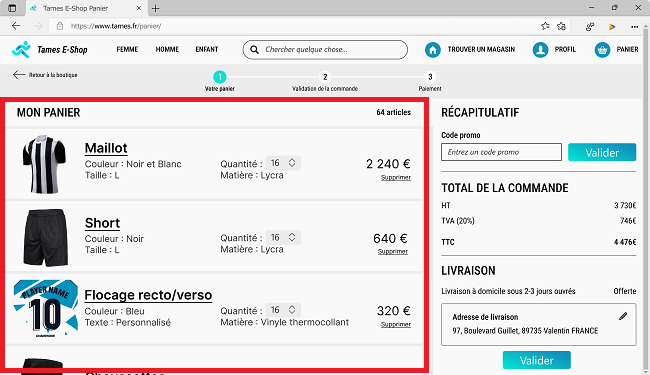Open the tab actions menu icon
This screenshot has height=375, width=650.
point(12,8)
